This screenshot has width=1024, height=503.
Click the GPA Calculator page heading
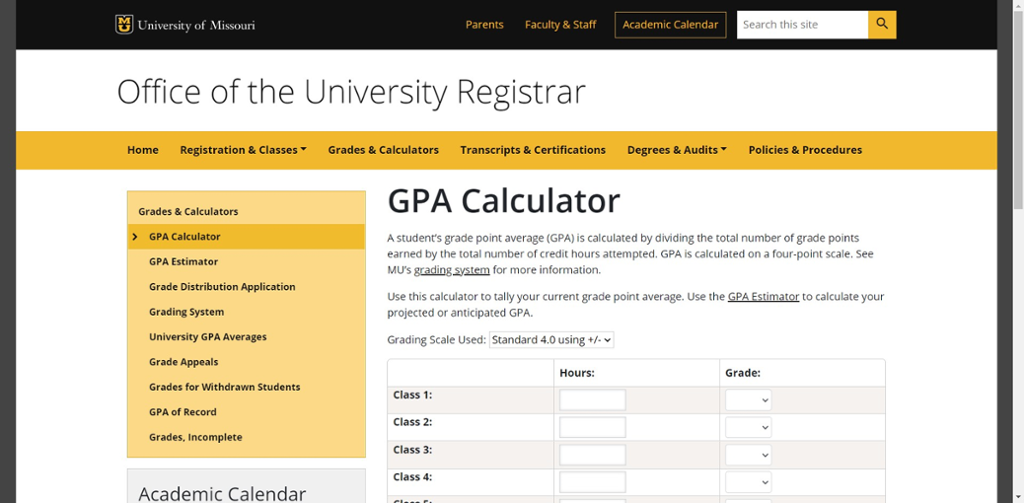tap(504, 201)
